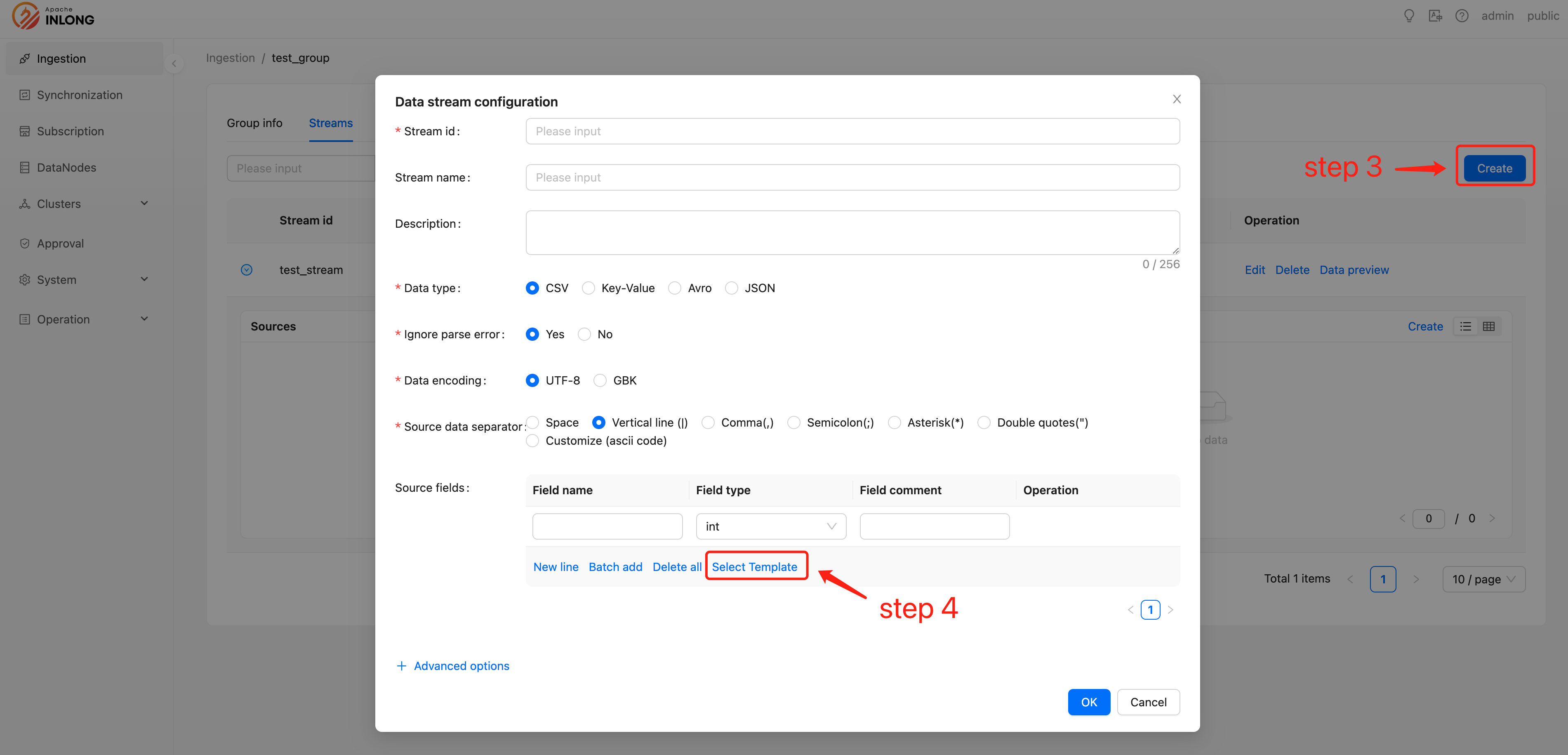This screenshot has height=755, width=1568.
Task: Collapse the sidebar with arrow icon
Action: pos(174,63)
